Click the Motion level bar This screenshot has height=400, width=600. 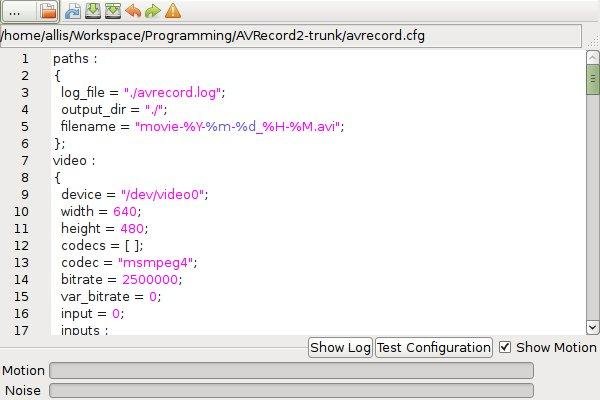(292, 371)
